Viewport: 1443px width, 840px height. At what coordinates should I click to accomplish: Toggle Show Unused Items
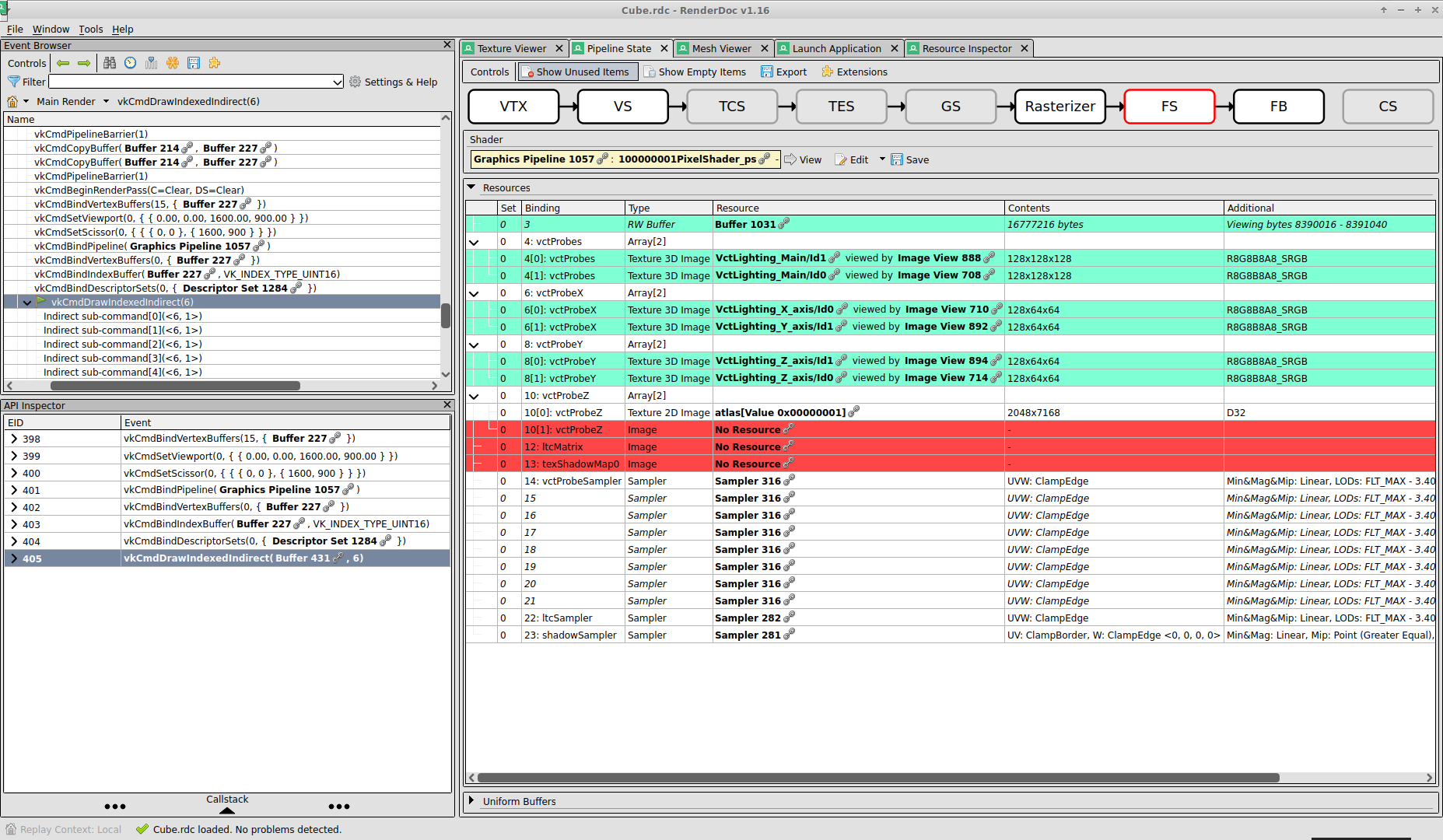577,72
